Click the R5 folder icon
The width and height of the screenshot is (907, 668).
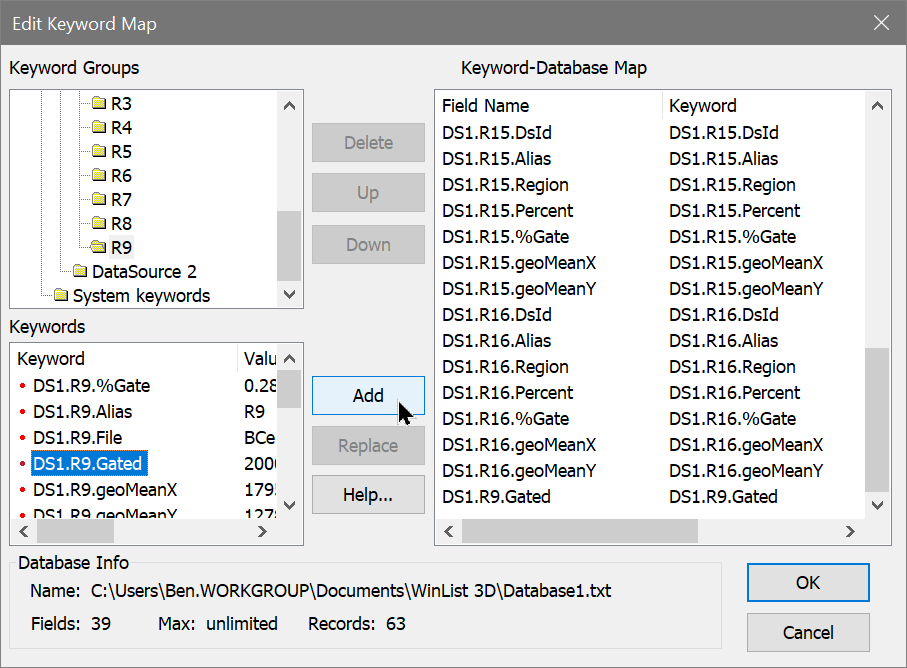pyautogui.click(x=98, y=151)
